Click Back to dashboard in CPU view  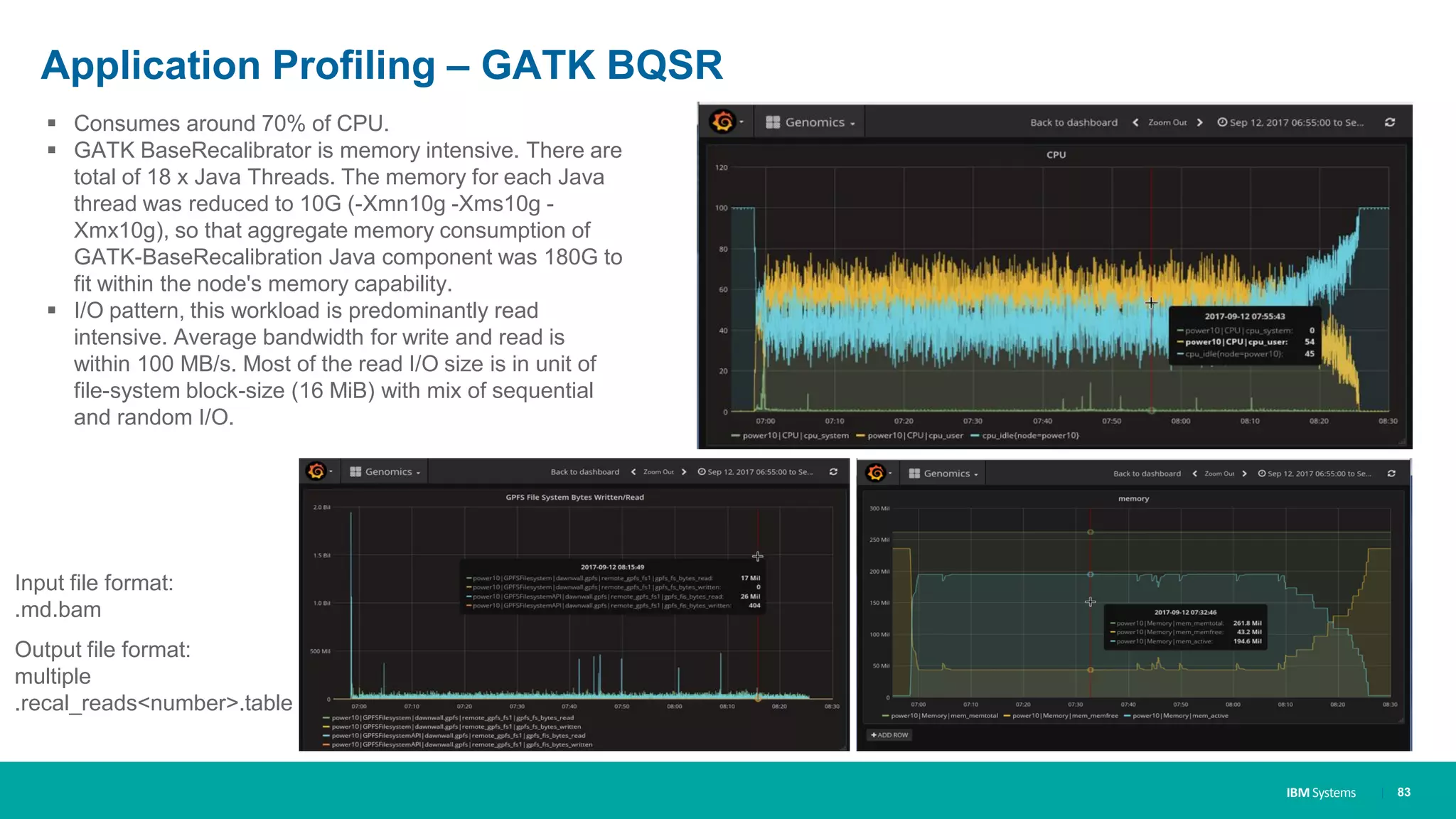point(1074,122)
